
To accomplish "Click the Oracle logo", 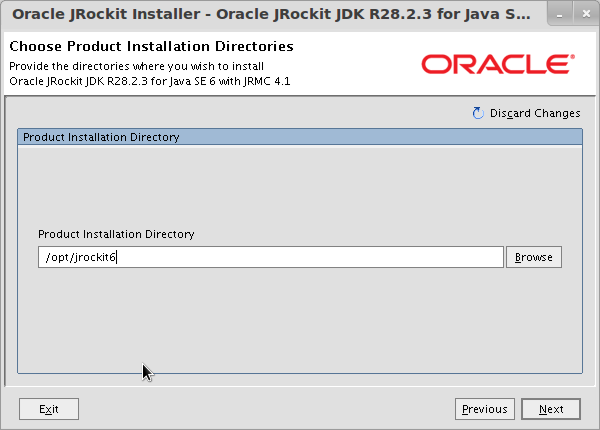I will (x=498, y=64).
